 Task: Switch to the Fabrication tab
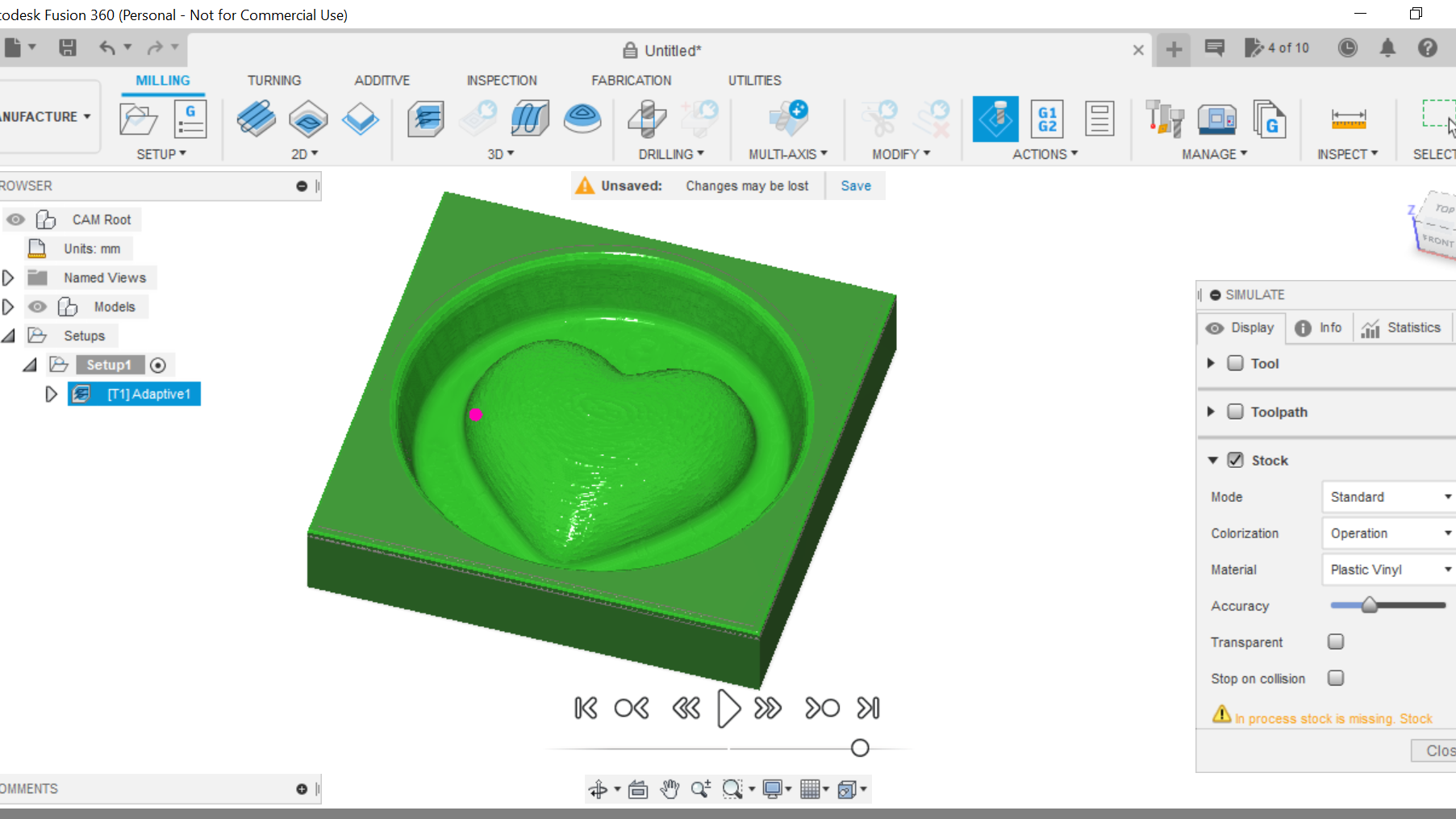point(632,81)
